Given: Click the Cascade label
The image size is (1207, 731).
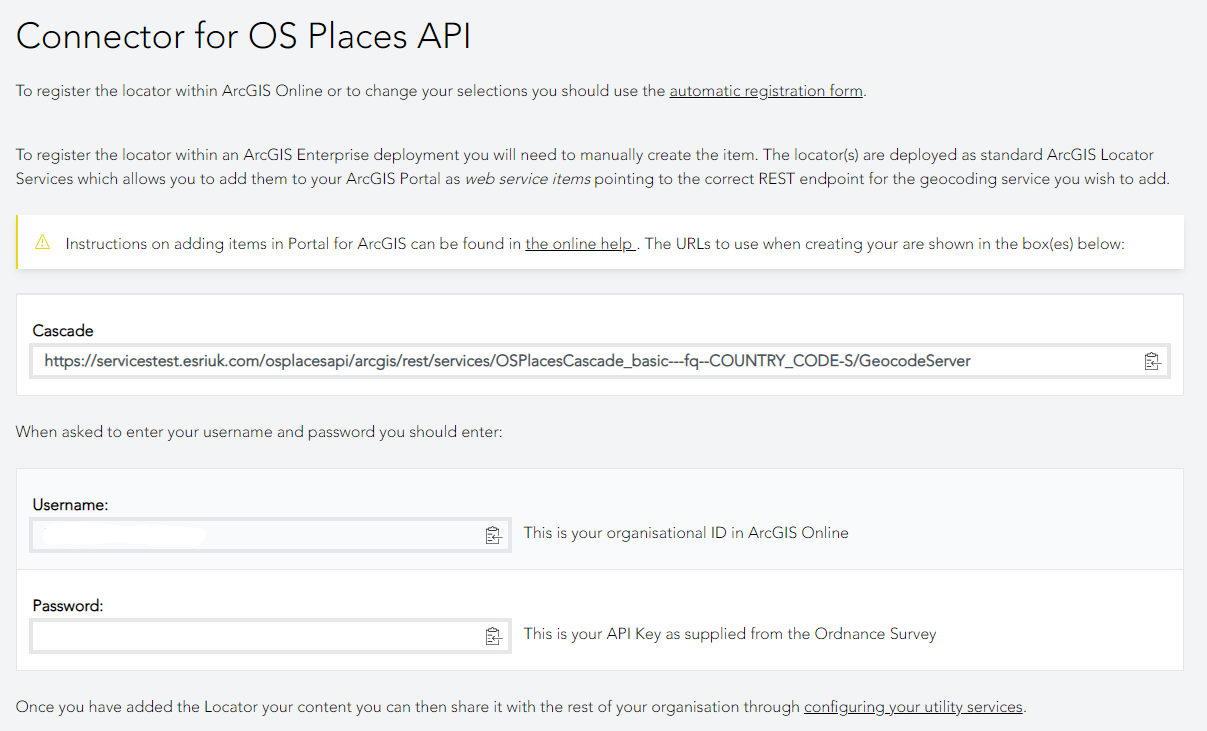Looking at the screenshot, I should pos(63,330).
